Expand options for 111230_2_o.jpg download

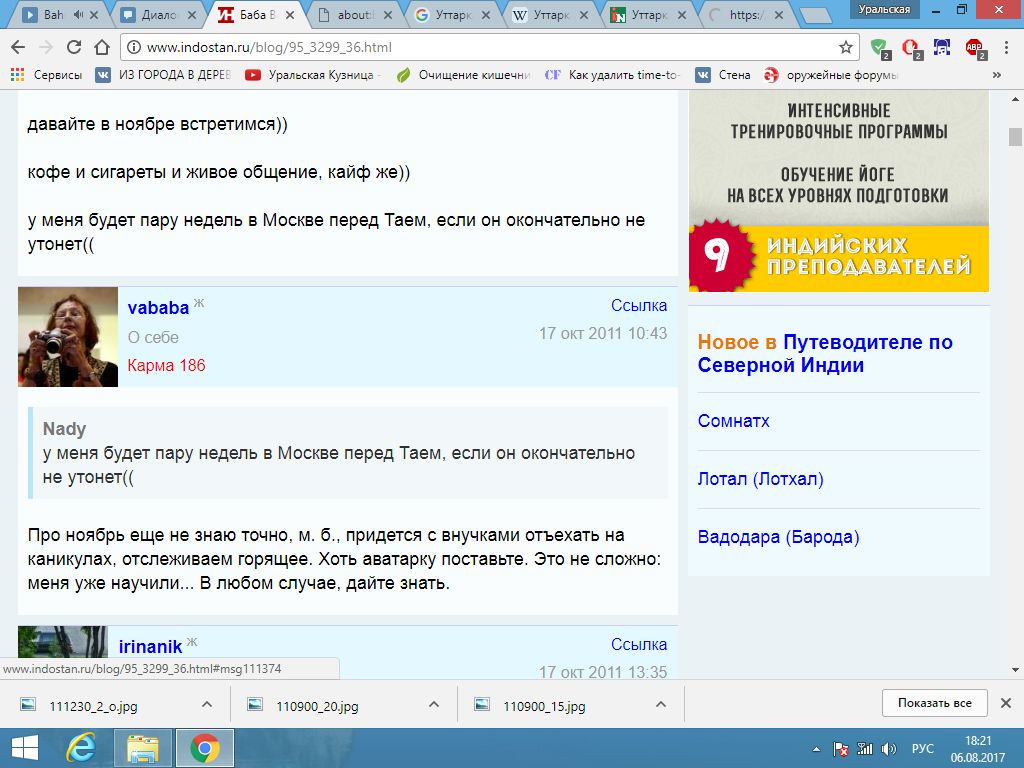[x=207, y=704]
